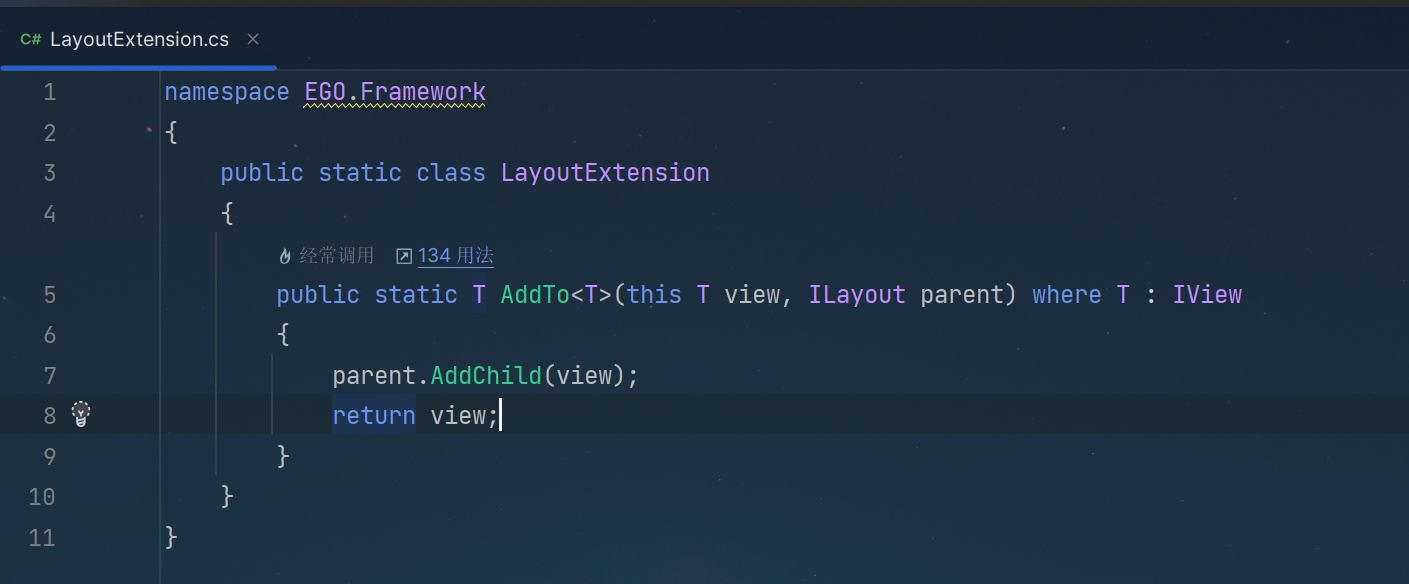Click the LayoutExtension class name
This screenshot has height=584, width=1409.
[x=605, y=173]
